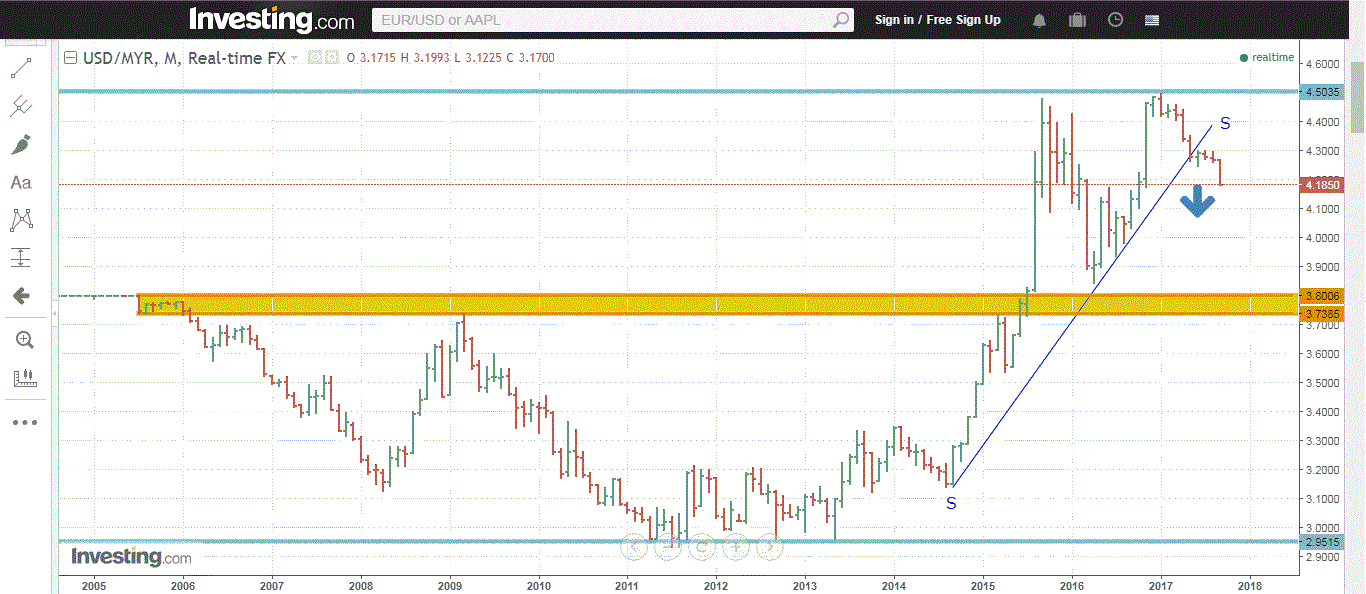Open the portfolio briefcase icon
The width and height of the screenshot is (1366, 594).
click(1077, 20)
